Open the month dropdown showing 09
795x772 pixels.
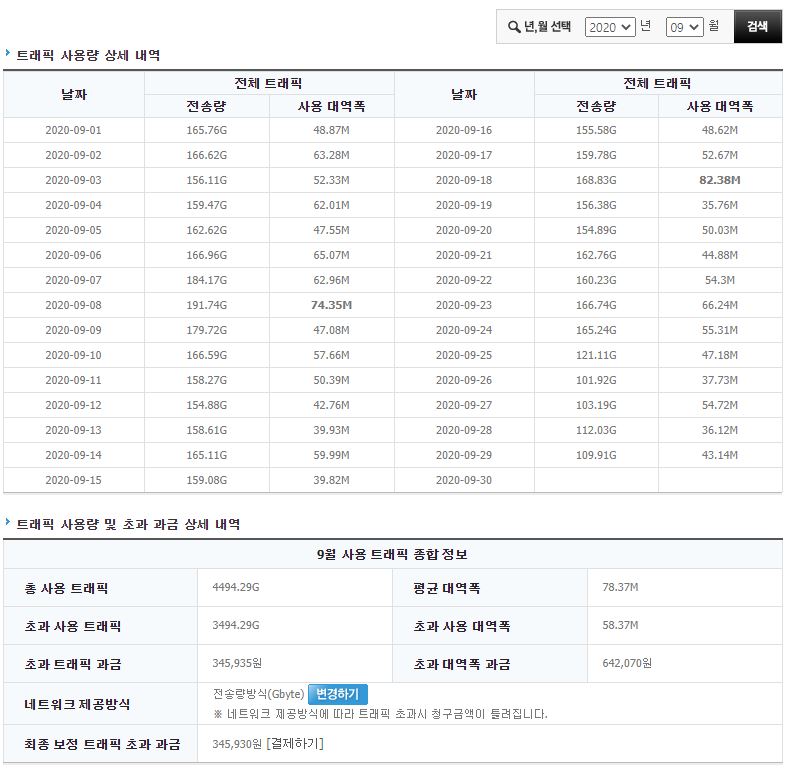684,27
